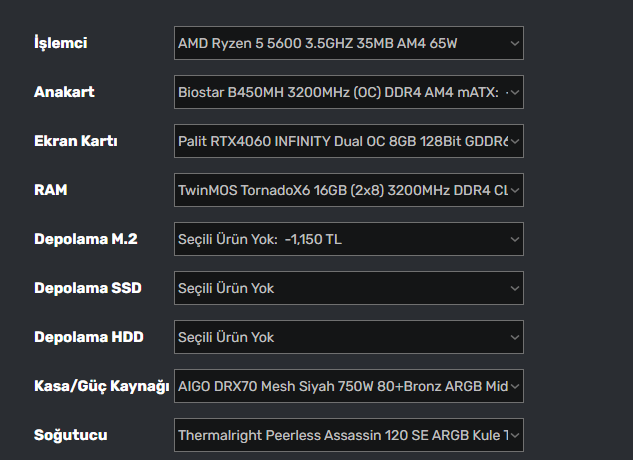Click the Ekran Kartı label text
Image resolution: width=633 pixels, height=460 pixels.
76,141
